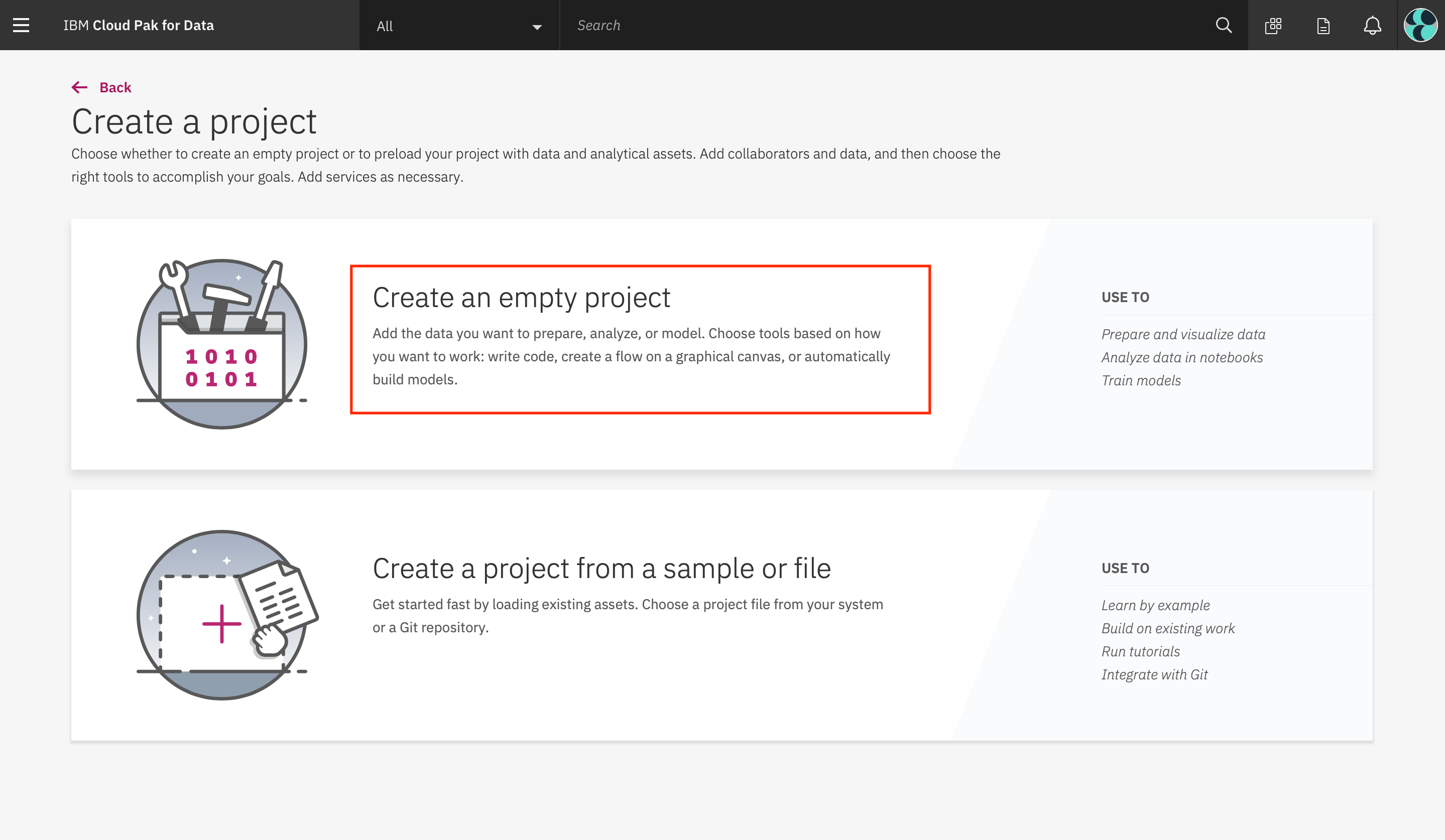Click the toolbox binary illustration

tap(222, 344)
